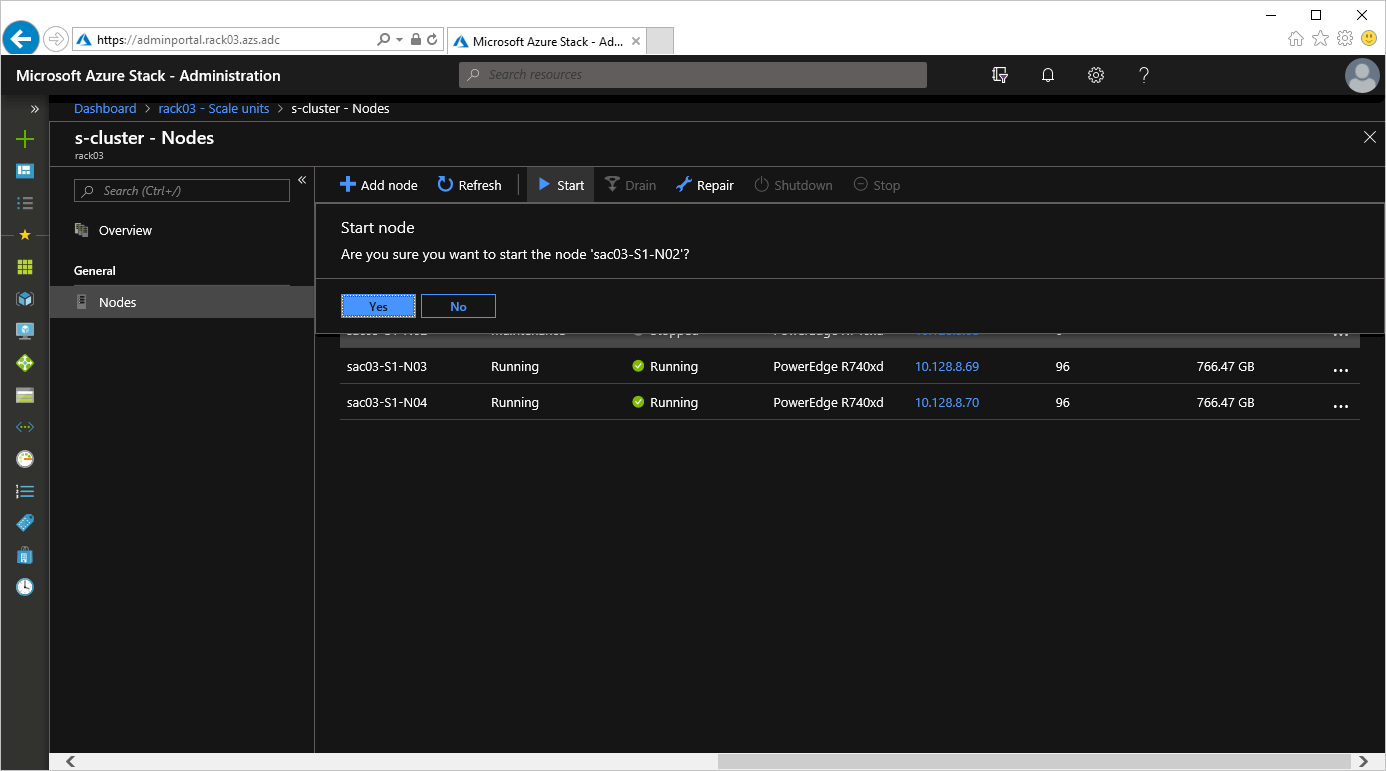Select the sac03-S1-N04 node row name
The image size is (1386, 771).
pyautogui.click(x=387, y=403)
